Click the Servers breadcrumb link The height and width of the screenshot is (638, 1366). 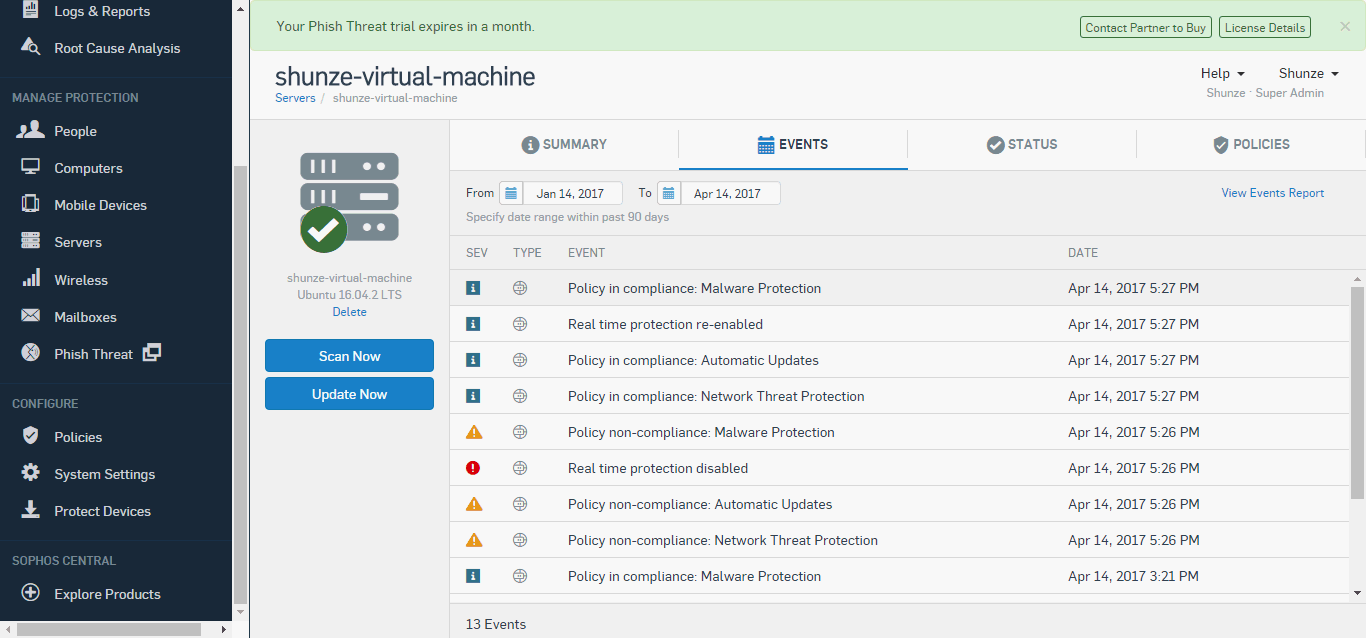coord(295,98)
